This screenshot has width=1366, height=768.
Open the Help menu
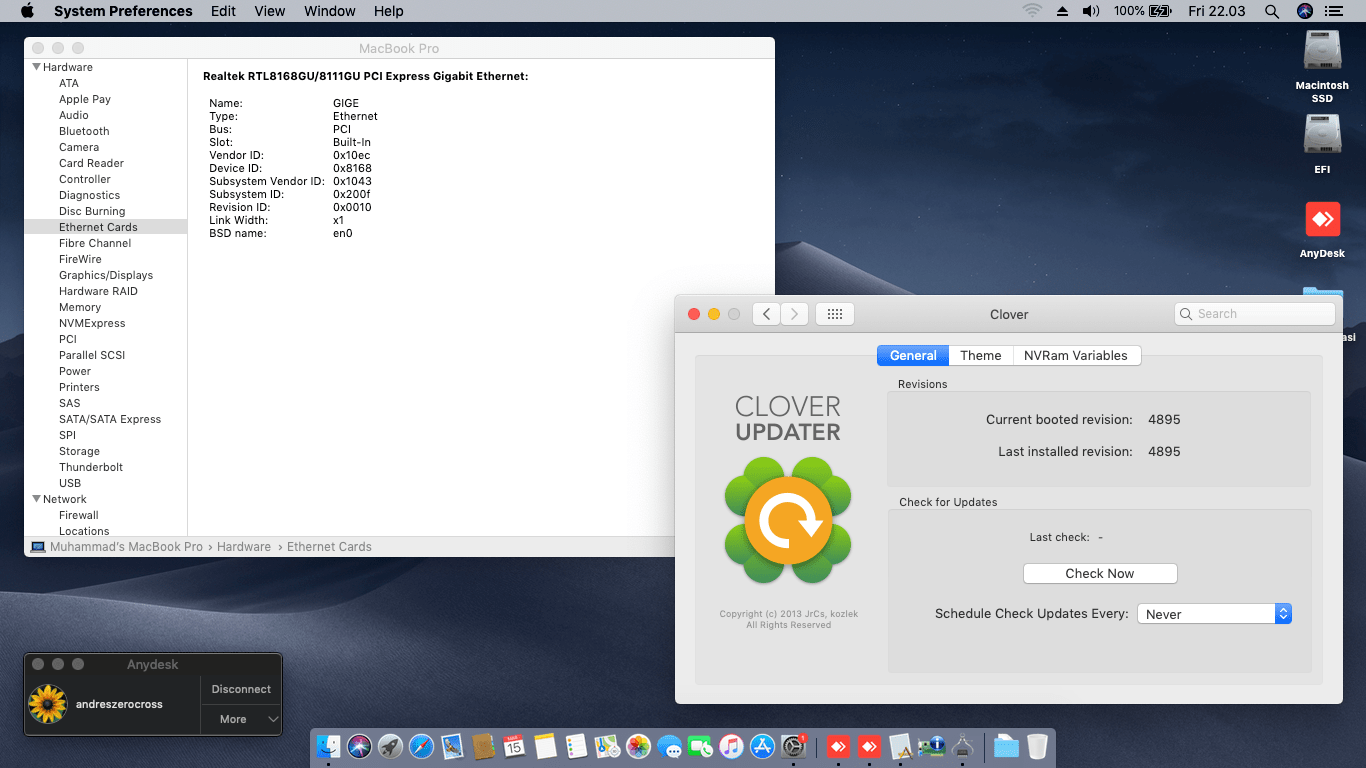click(389, 11)
